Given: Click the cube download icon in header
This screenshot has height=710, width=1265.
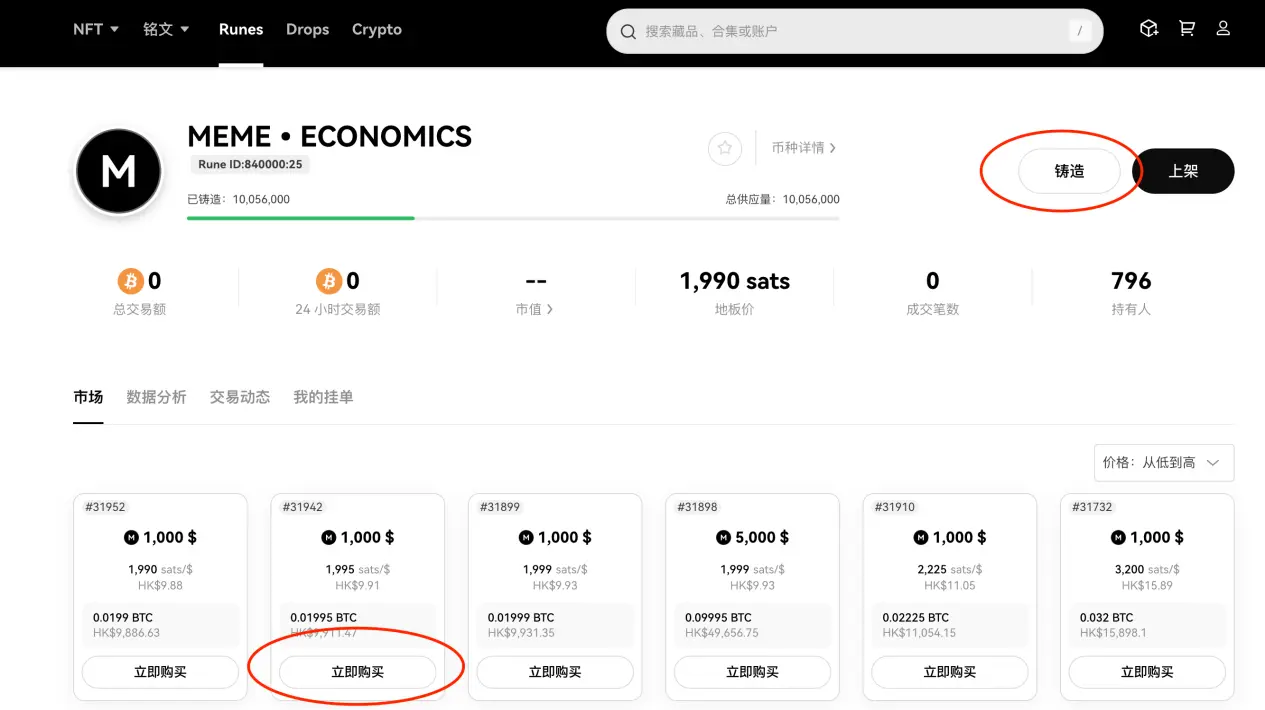Looking at the screenshot, I should (1149, 29).
